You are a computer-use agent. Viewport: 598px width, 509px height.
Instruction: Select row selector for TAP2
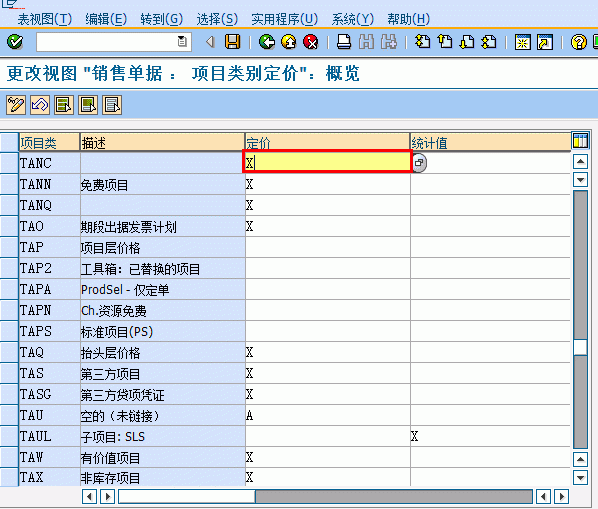click(9, 268)
